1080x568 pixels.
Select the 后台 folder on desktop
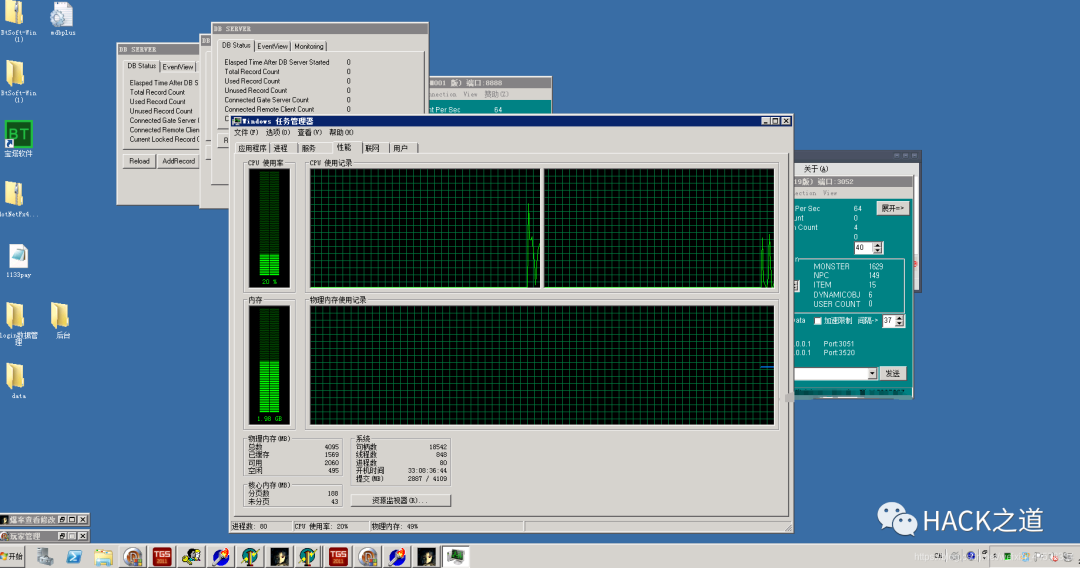point(62,321)
